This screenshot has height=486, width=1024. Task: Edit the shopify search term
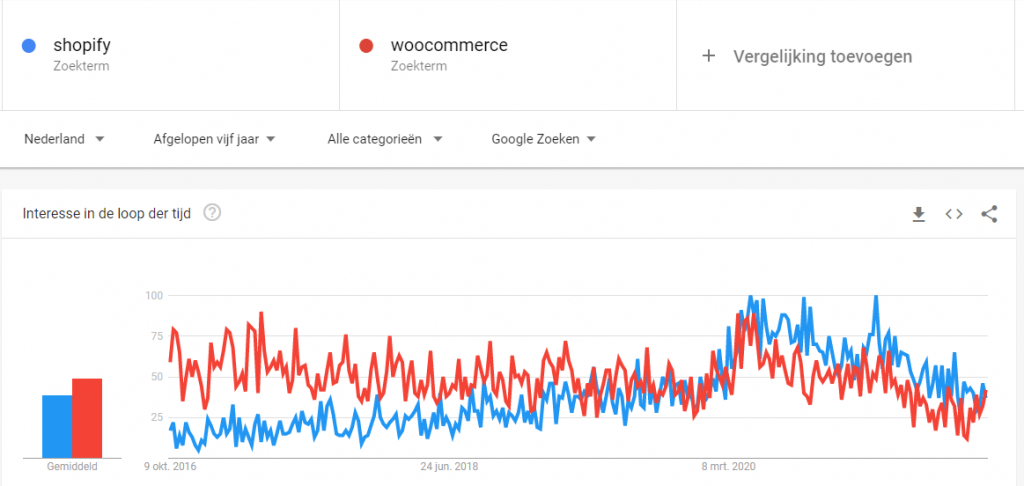click(82, 45)
